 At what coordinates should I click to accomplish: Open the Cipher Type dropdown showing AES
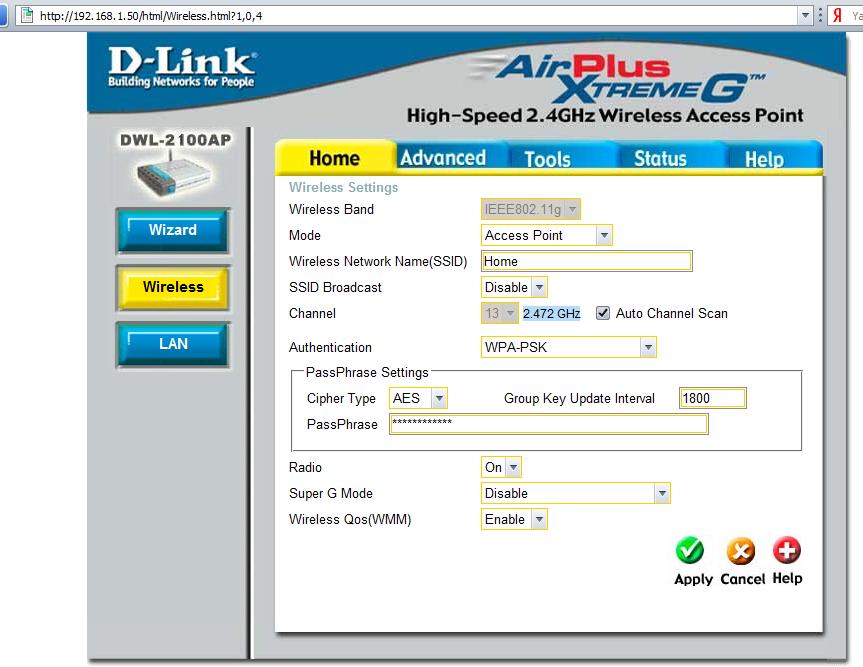point(418,398)
